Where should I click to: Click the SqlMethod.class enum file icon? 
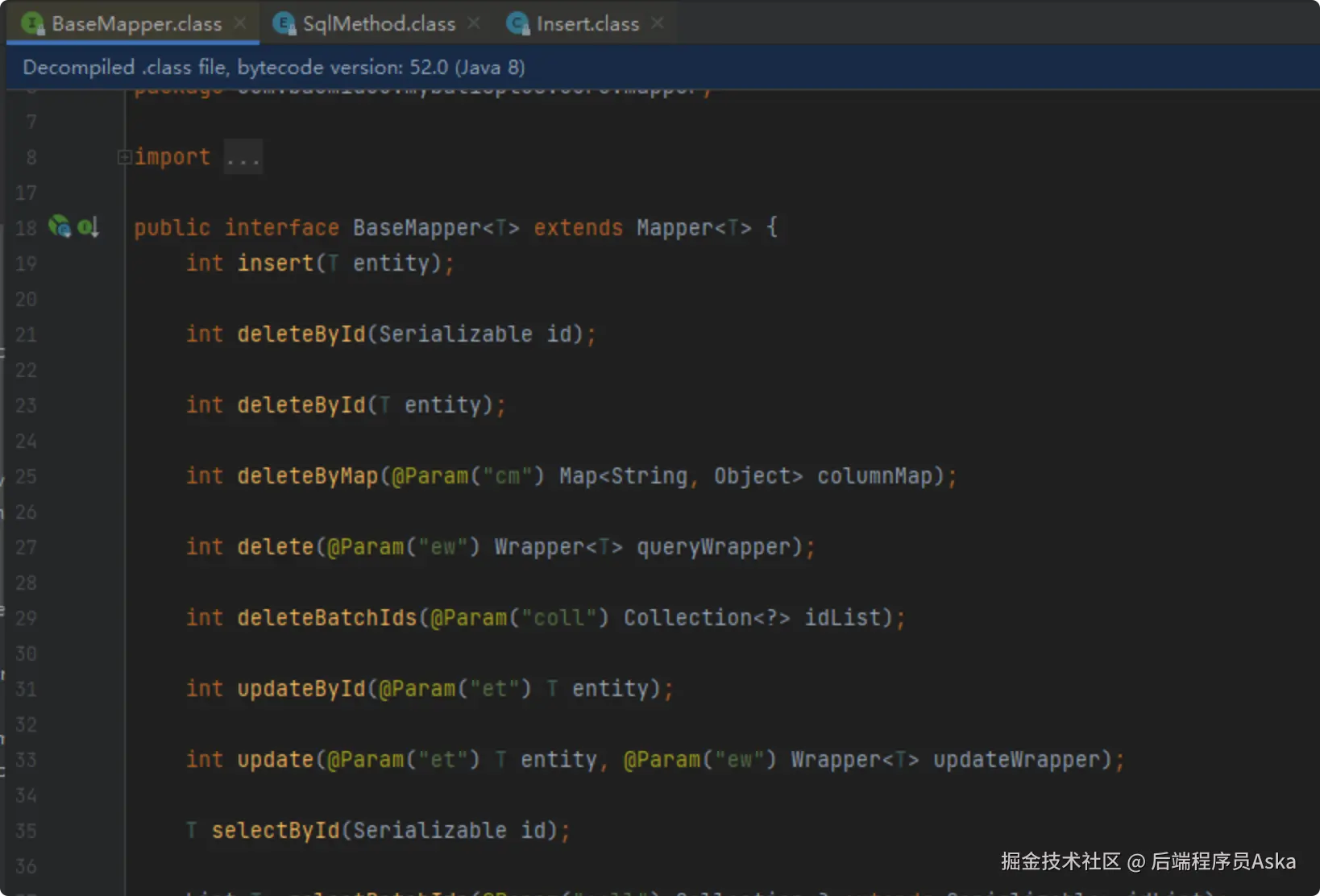pos(284,24)
